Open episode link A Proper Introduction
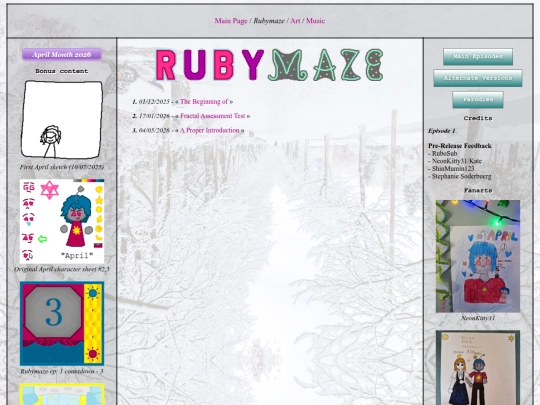The width and height of the screenshot is (540, 405). 210,131
